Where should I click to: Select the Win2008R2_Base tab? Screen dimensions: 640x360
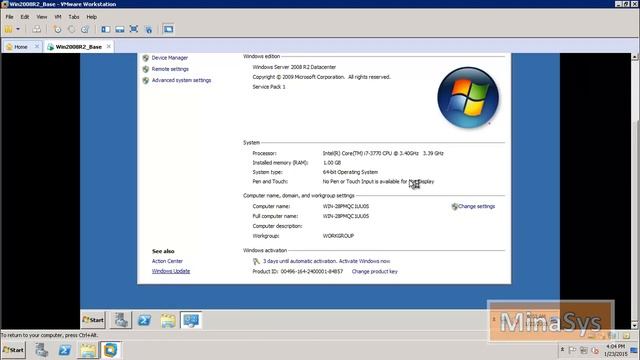coord(78,47)
